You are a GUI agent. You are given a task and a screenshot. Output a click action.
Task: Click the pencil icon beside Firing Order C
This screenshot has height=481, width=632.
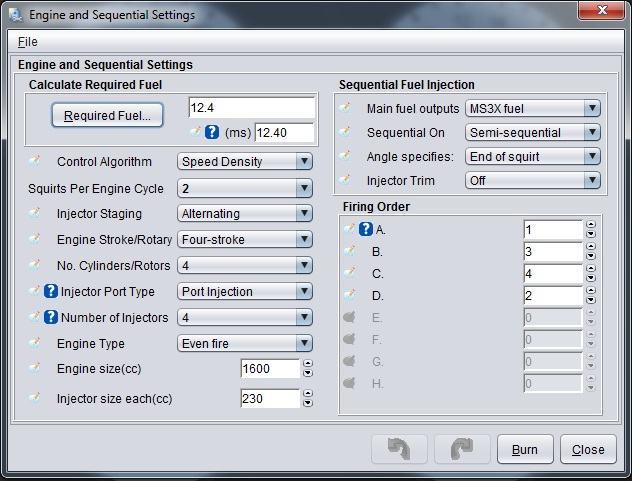(x=349, y=273)
